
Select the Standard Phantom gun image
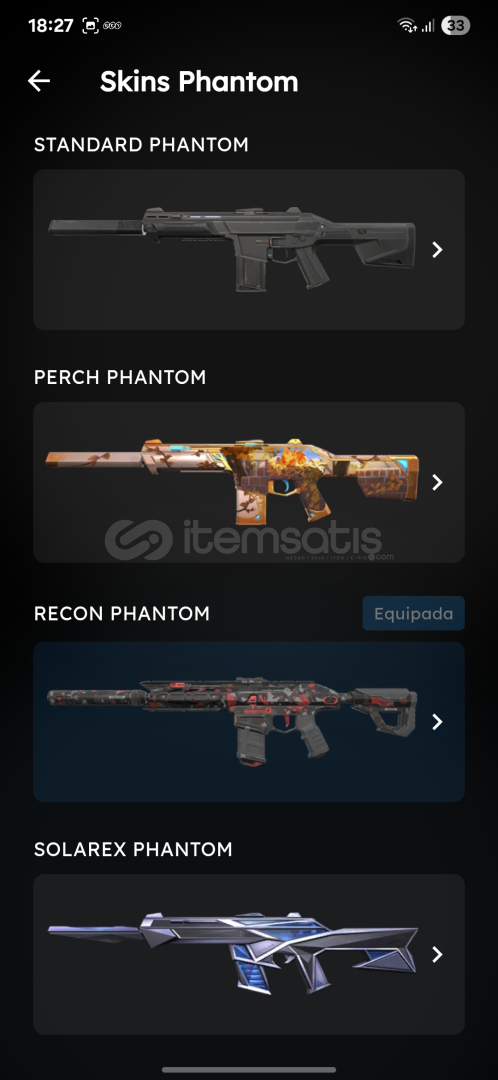[x=231, y=248]
